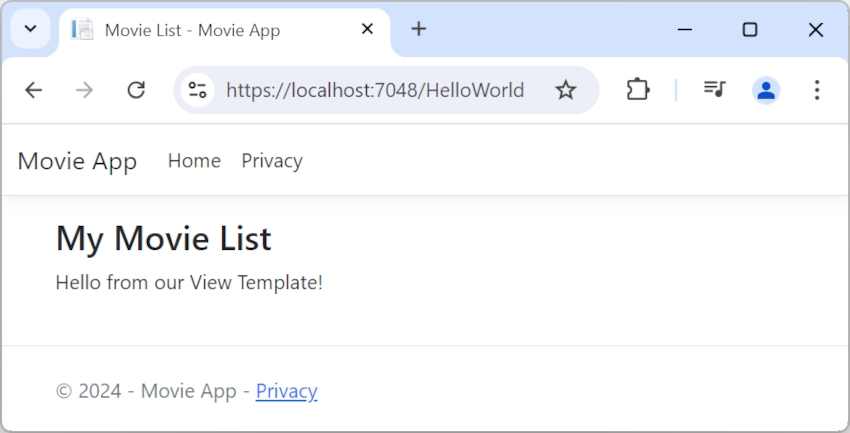Viewport: 850px width, 433px height.
Task: Go back to the previous page
Action: (34, 90)
